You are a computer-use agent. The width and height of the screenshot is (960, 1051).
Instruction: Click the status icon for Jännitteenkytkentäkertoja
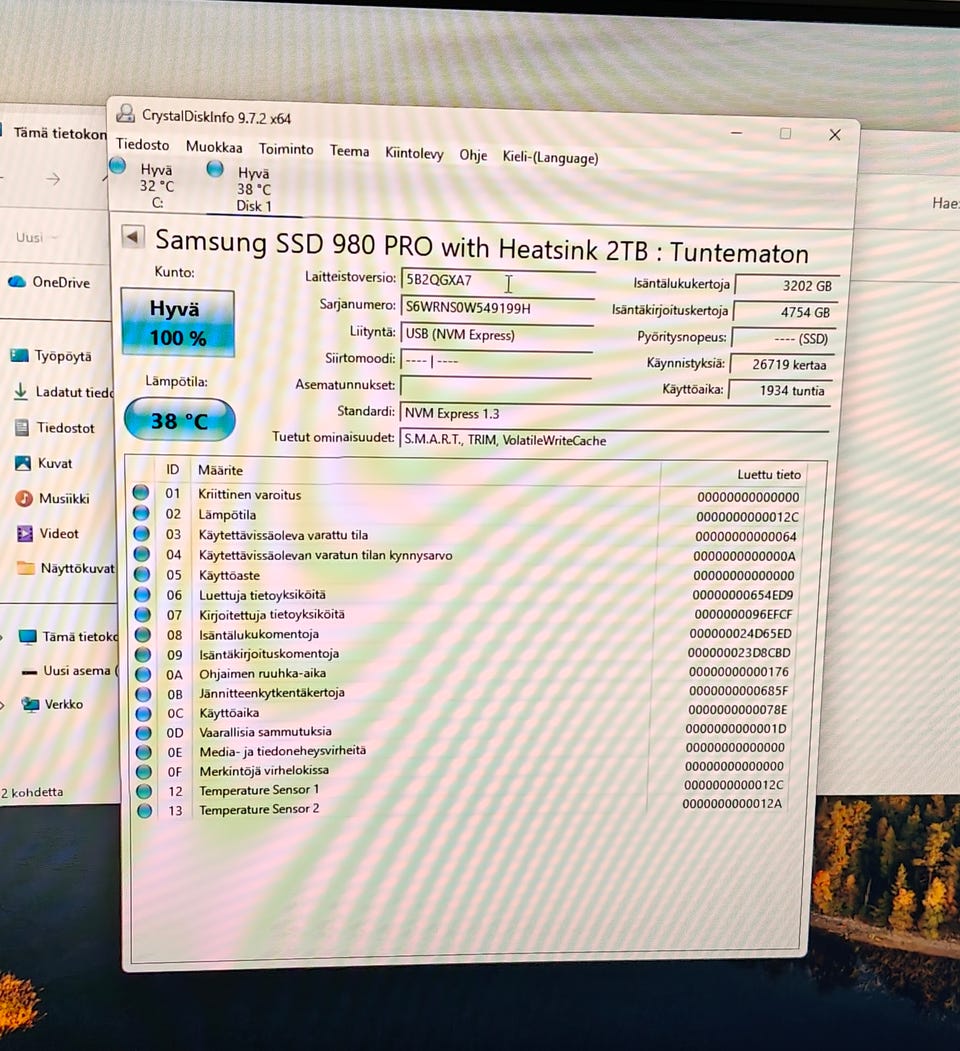(x=143, y=694)
